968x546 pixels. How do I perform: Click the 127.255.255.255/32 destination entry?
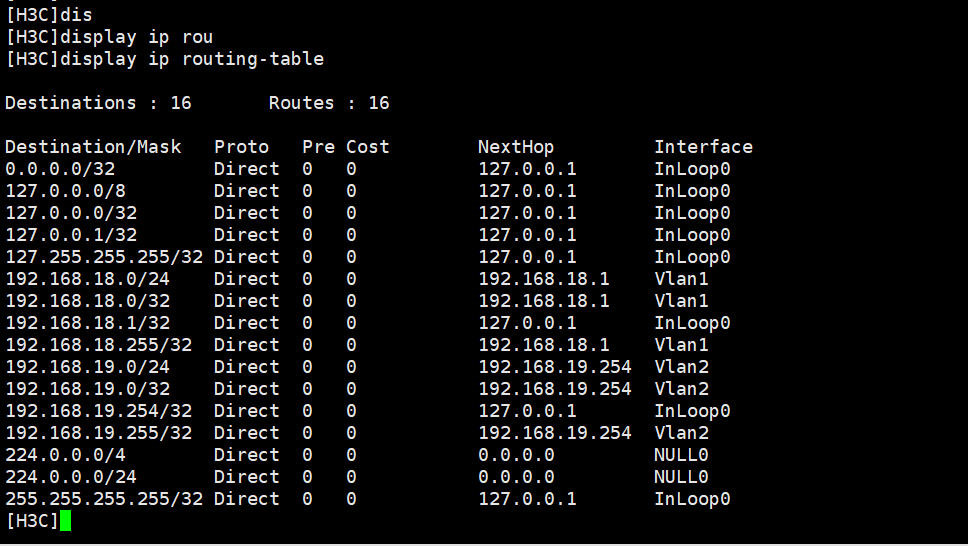tap(104, 257)
